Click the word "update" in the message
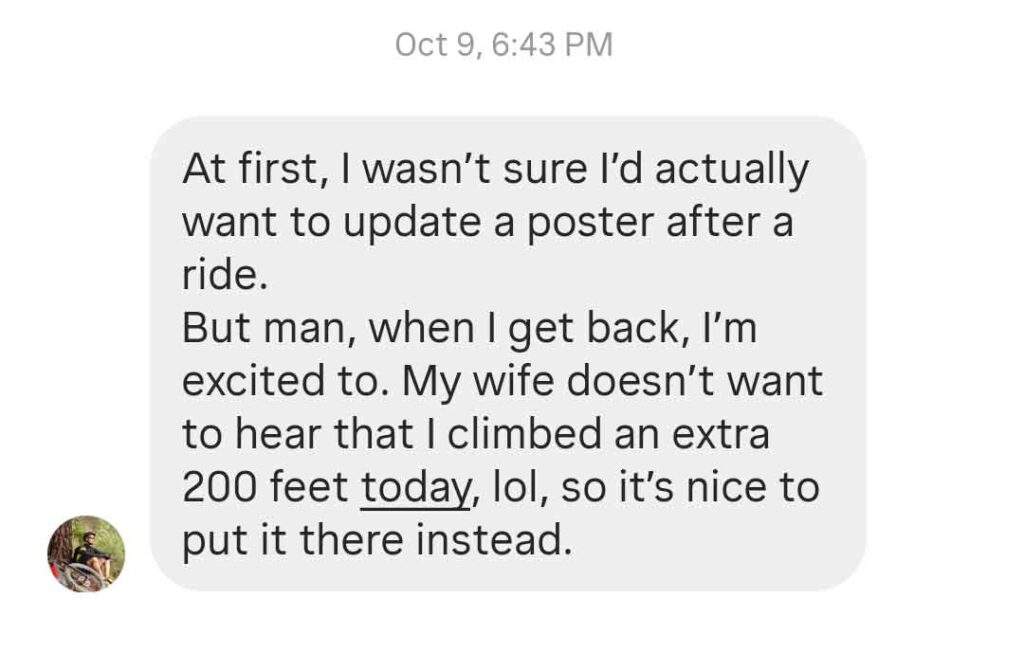This screenshot has height=653, width=1024. click(x=409, y=222)
